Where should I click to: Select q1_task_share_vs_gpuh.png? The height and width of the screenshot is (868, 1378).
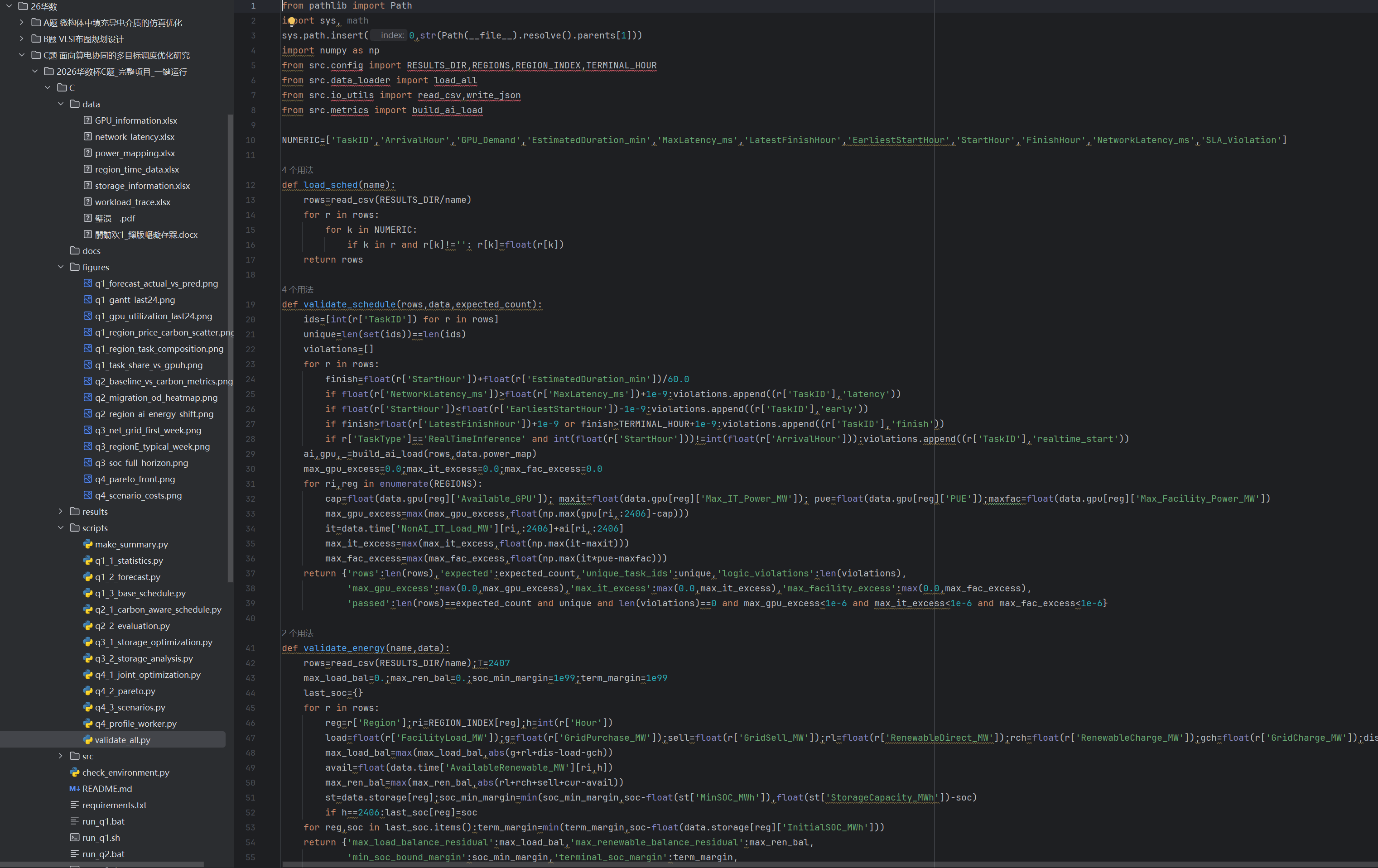149,365
